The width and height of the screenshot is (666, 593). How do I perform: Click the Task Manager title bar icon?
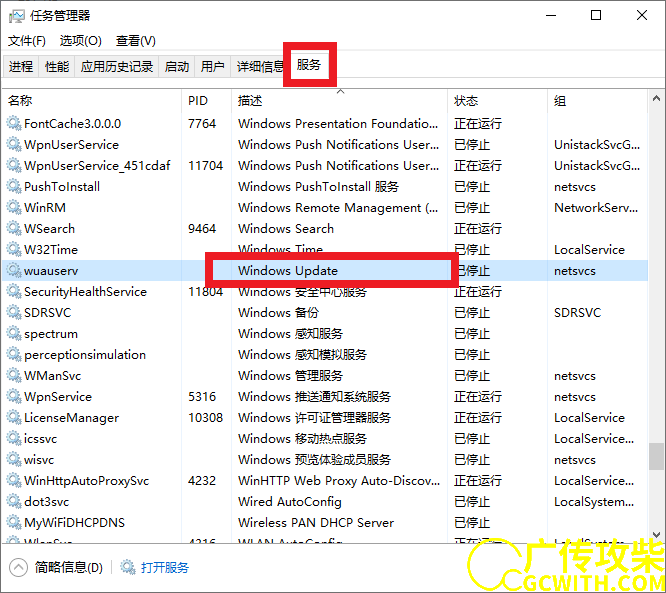coord(17,16)
